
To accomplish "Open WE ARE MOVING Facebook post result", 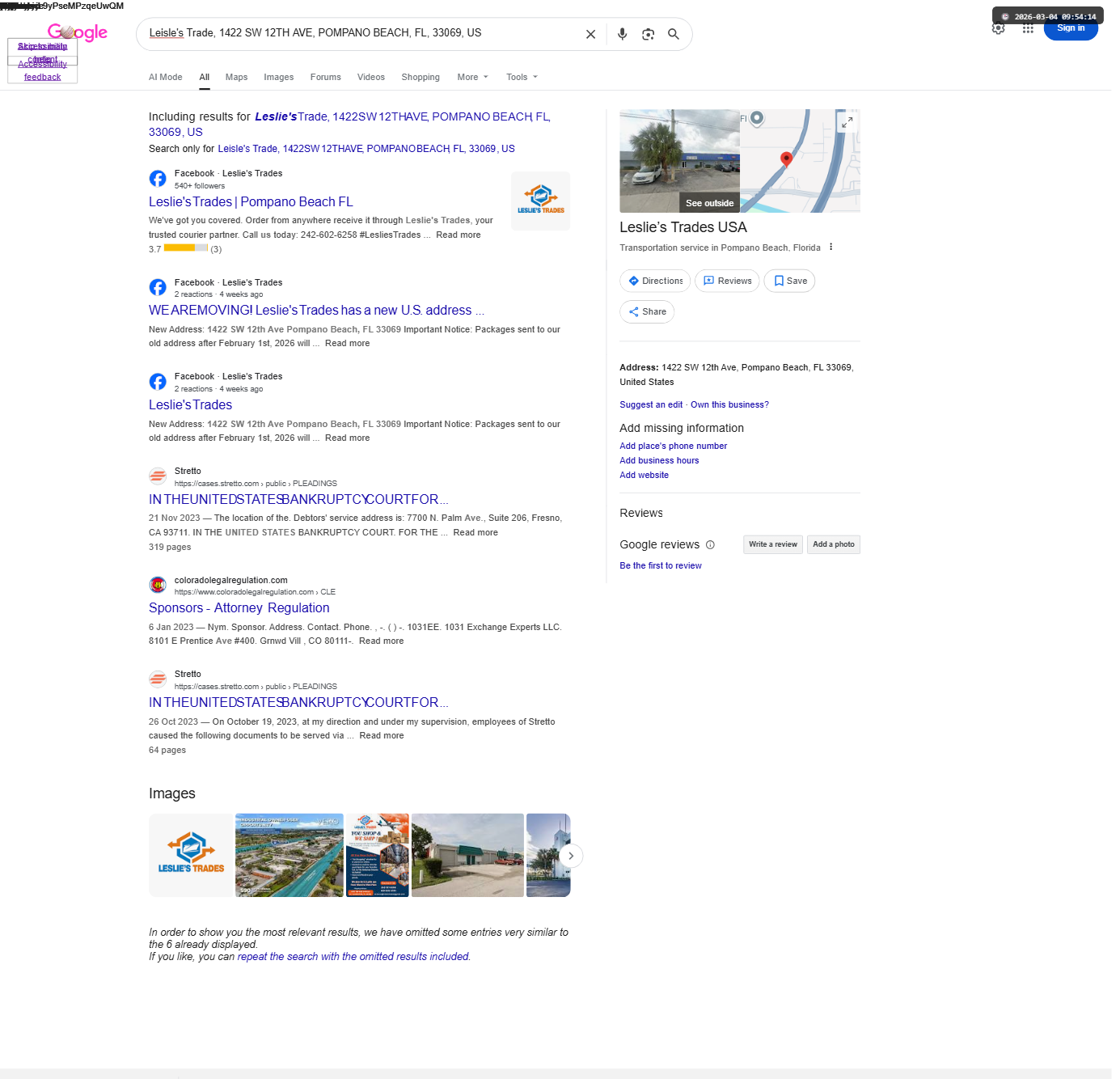I will tap(316, 311).
